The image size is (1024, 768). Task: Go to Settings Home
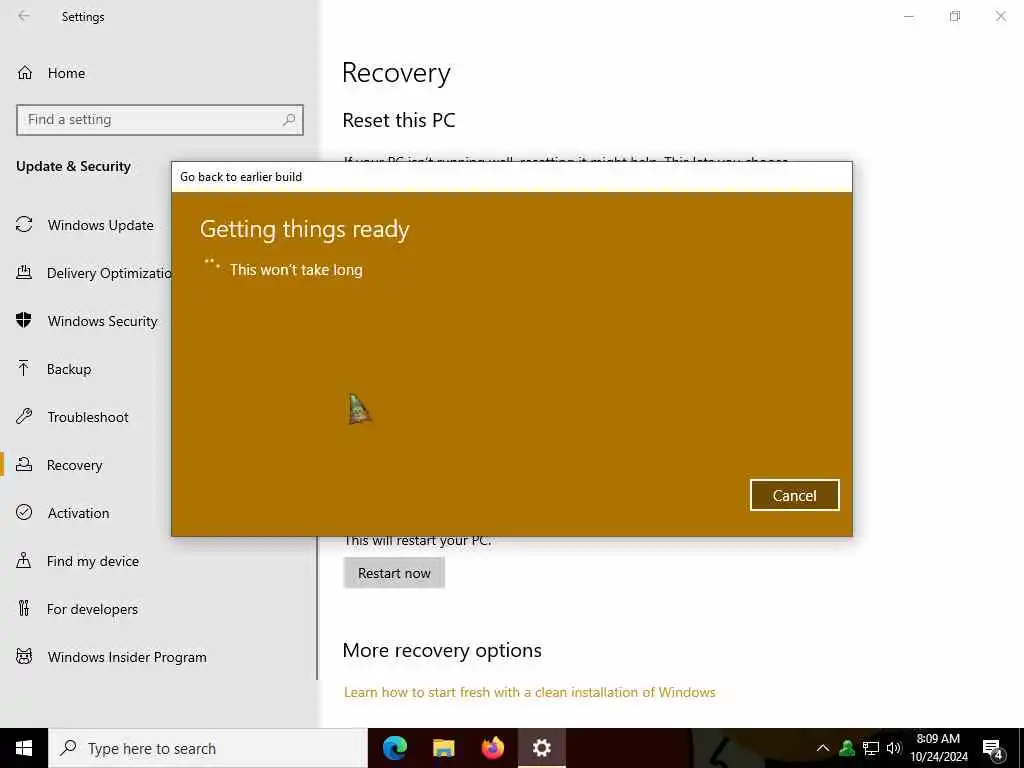(x=66, y=73)
